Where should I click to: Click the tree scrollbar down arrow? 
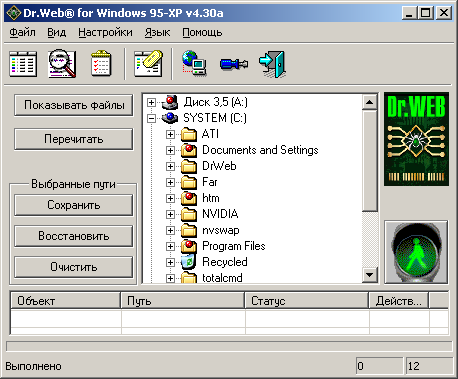click(369, 275)
